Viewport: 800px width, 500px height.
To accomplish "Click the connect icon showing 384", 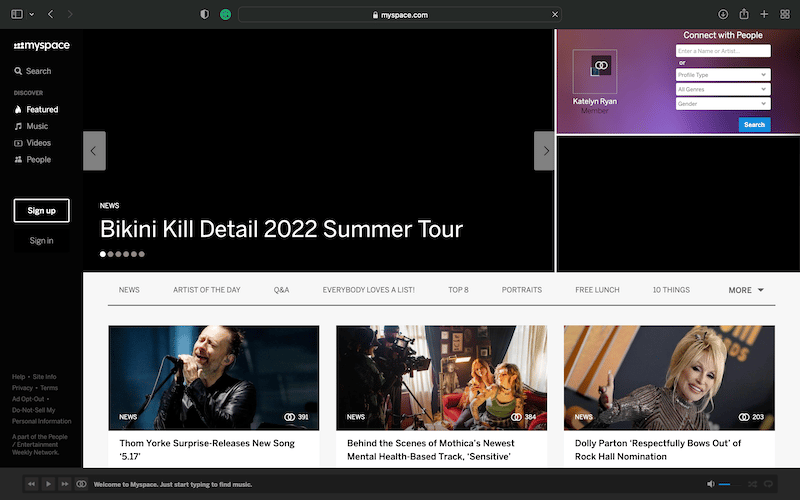I will (x=516, y=417).
